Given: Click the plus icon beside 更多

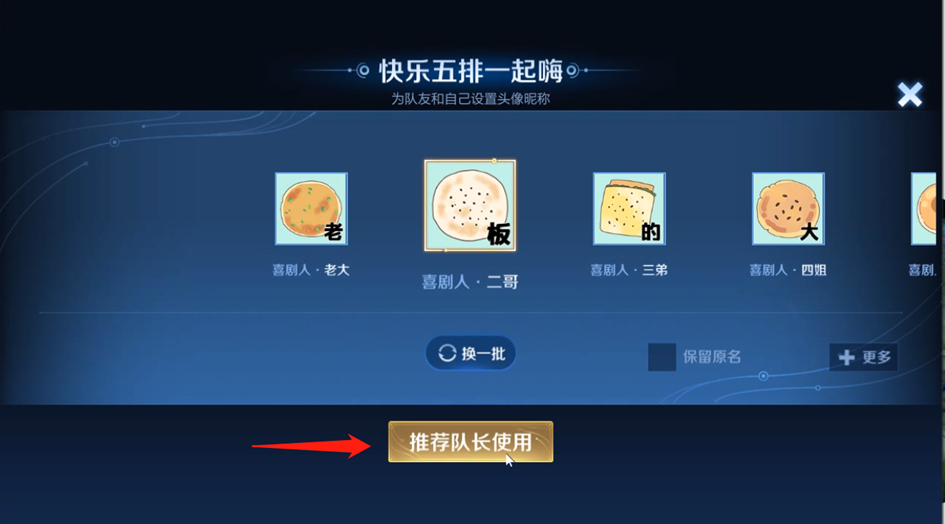Looking at the screenshot, I should pyautogui.click(x=846, y=358).
